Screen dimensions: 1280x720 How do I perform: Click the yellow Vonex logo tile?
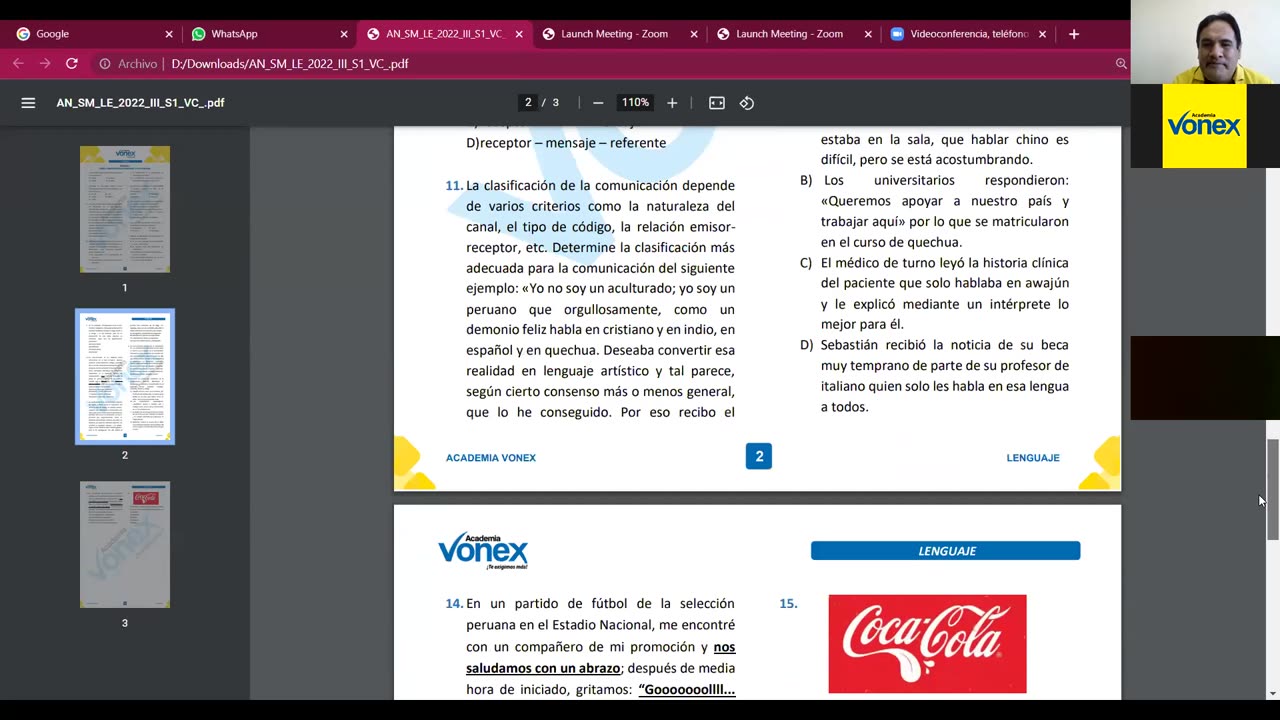click(1205, 126)
